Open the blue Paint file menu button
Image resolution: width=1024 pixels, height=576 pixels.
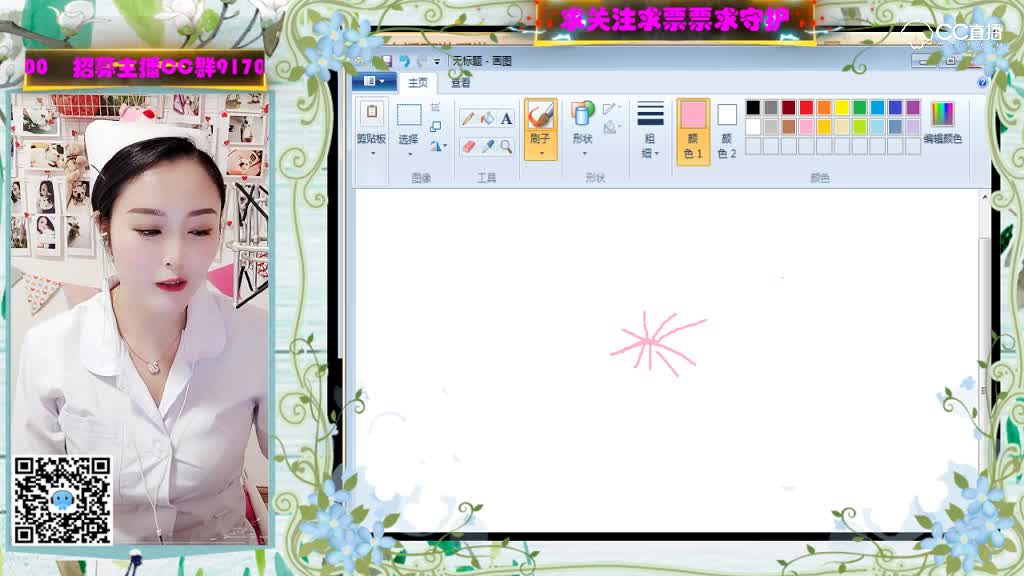373,82
